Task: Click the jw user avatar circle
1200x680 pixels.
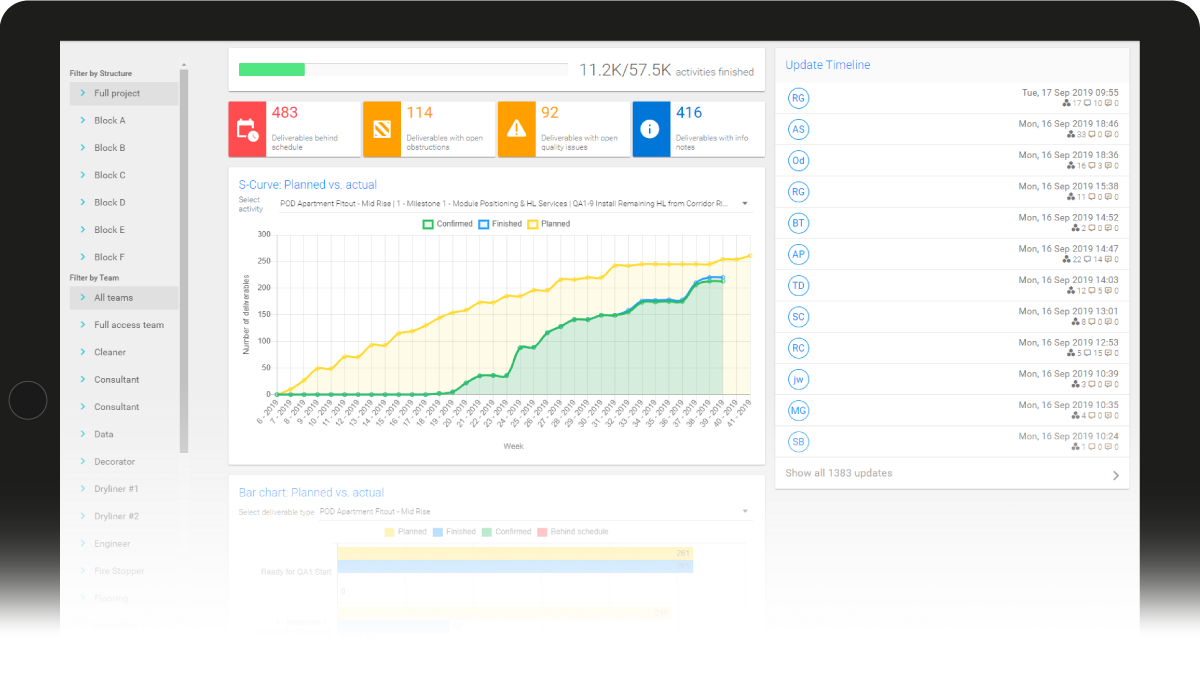Action: [798, 380]
